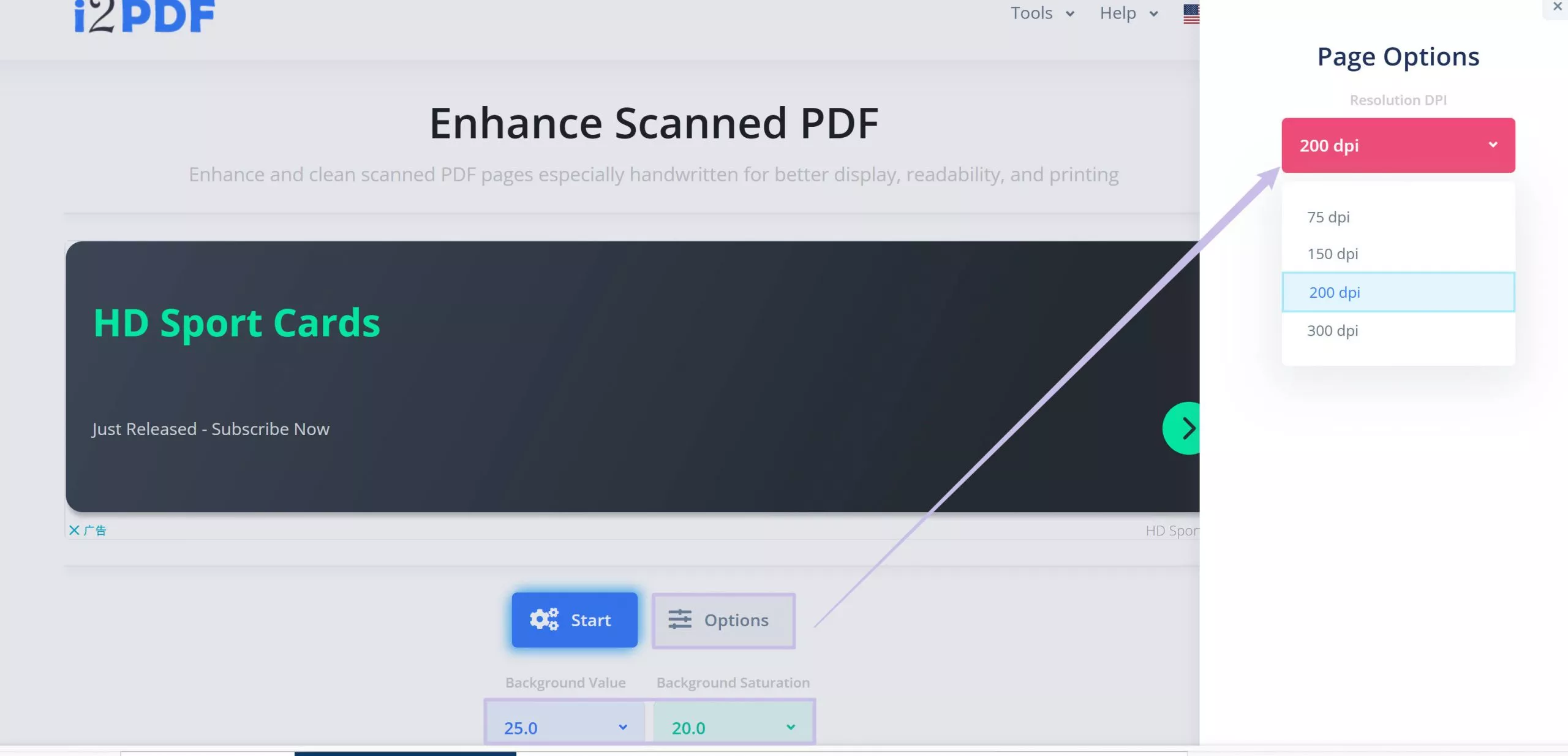
Task: Select 75 dpi from the resolution list
Action: coord(1328,217)
